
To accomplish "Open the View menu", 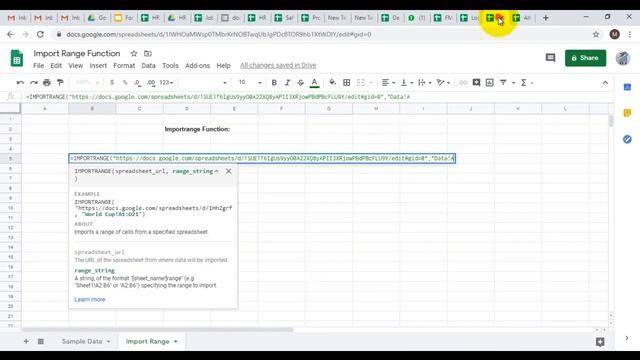I will point(76,65).
